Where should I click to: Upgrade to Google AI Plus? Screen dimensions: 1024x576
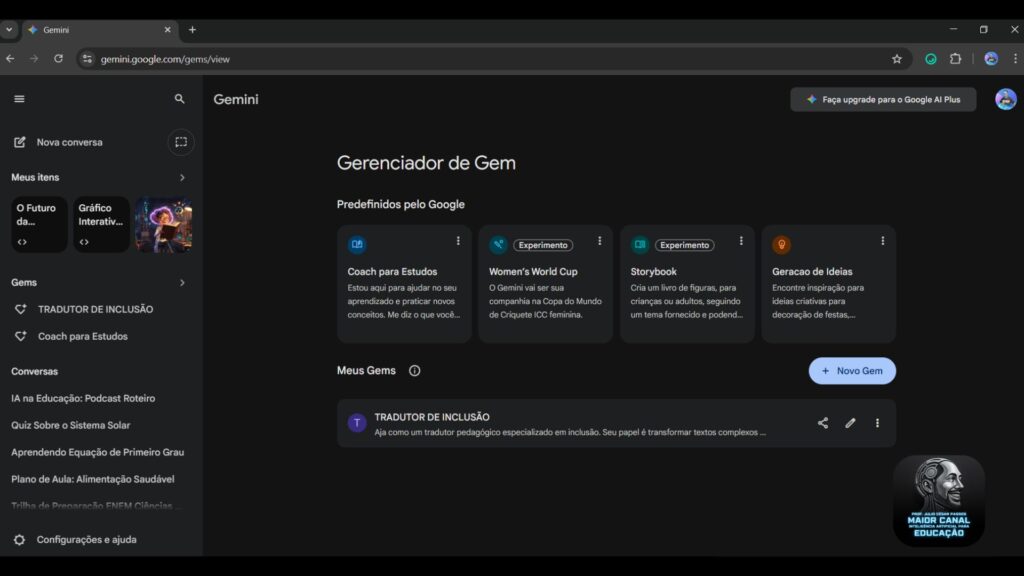tap(882, 99)
